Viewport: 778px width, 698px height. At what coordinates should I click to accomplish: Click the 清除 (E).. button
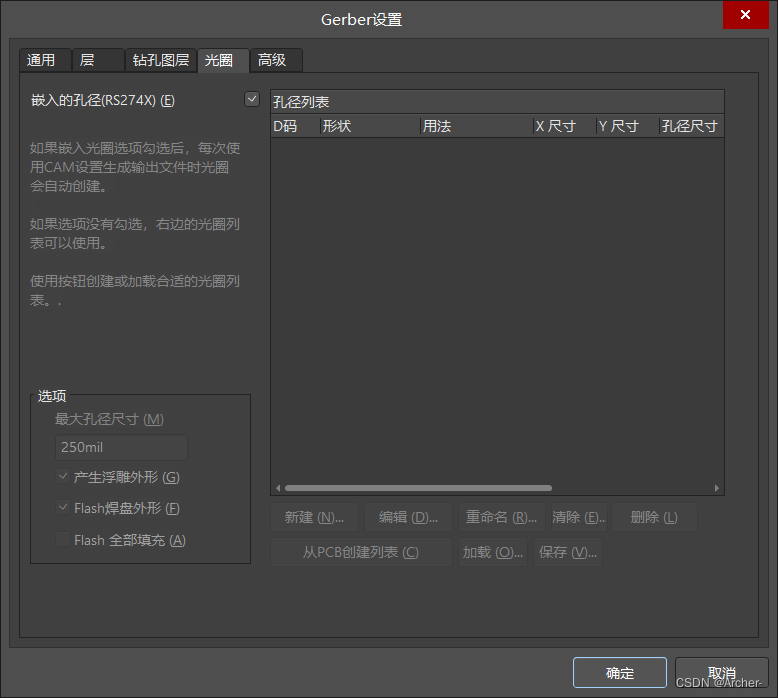[x=579, y=517]
